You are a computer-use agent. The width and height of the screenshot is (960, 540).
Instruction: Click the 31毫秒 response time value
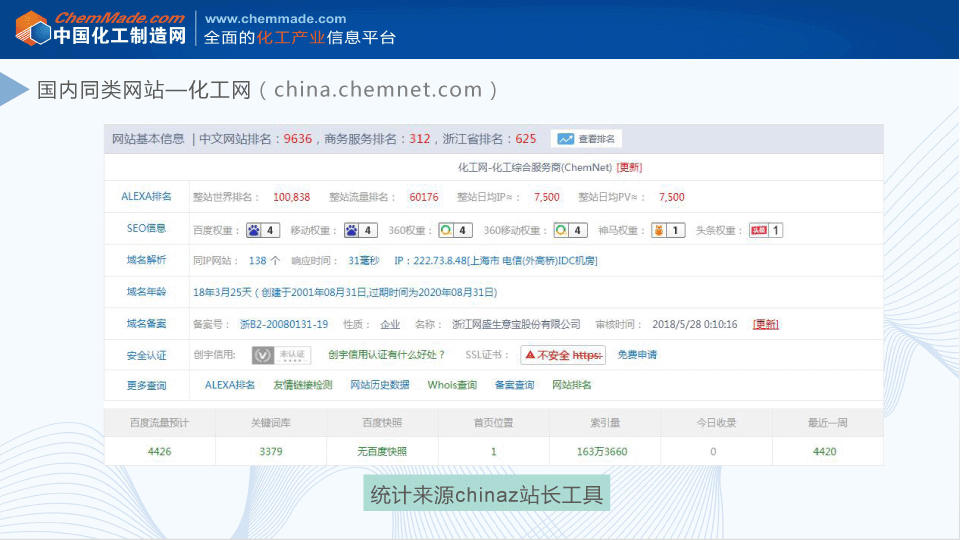pos(364,260)
